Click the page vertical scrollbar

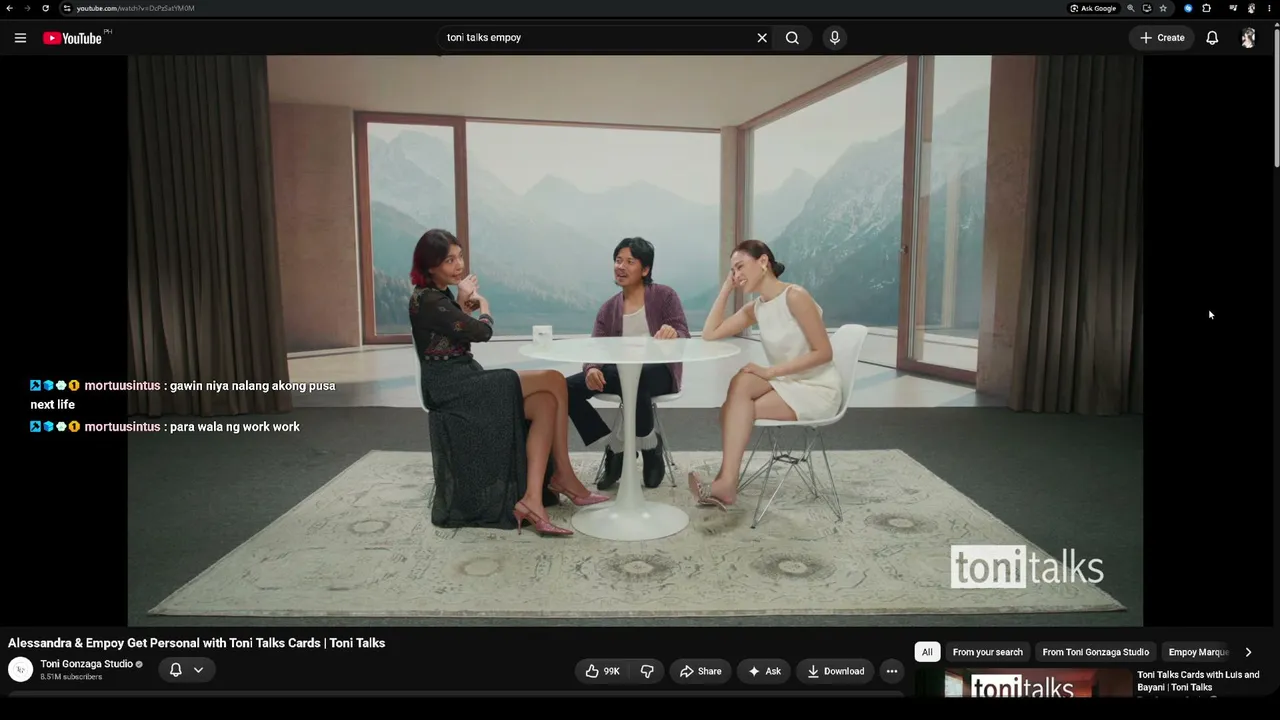click(1275, 100)
